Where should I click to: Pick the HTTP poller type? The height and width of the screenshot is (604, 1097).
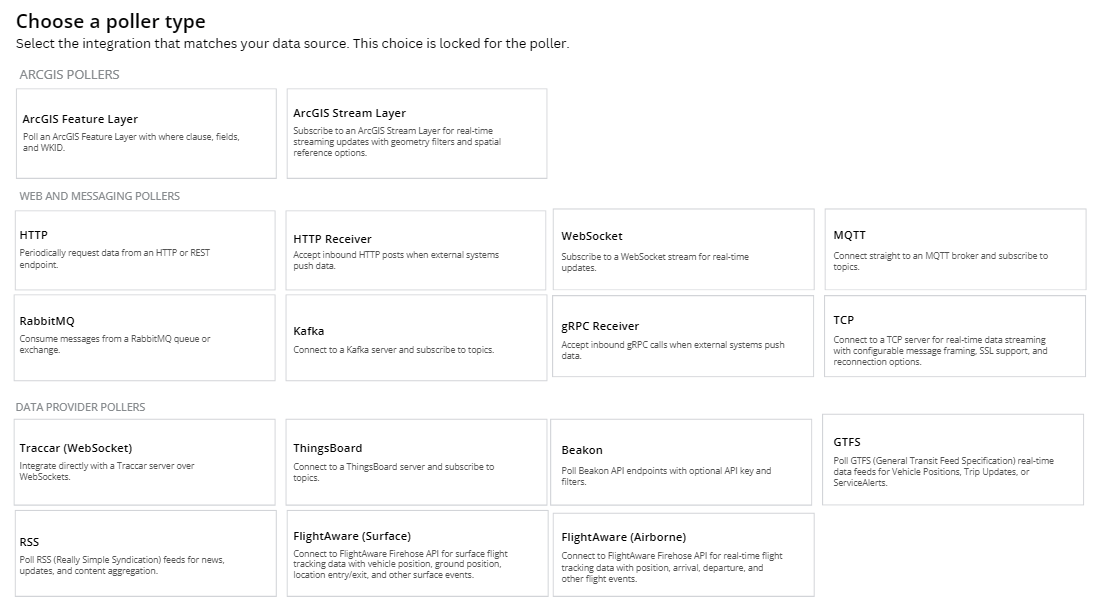146,249
